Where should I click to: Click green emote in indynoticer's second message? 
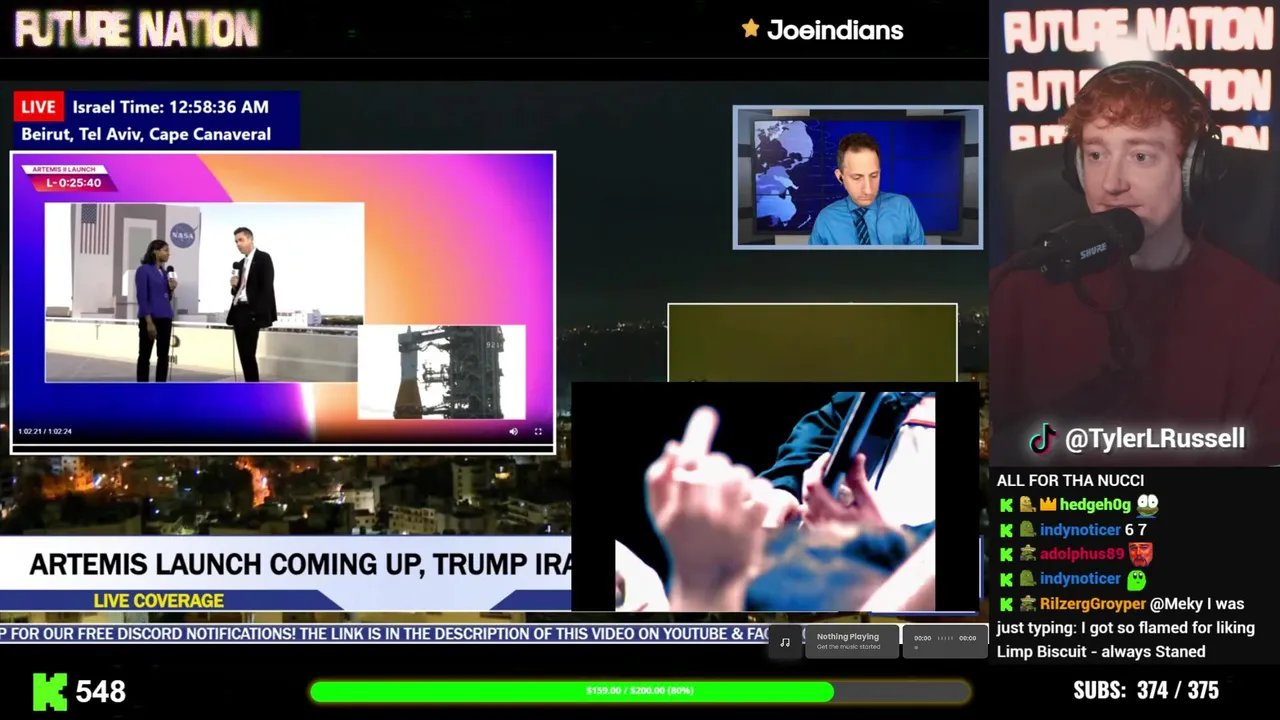click(1137, 579)
